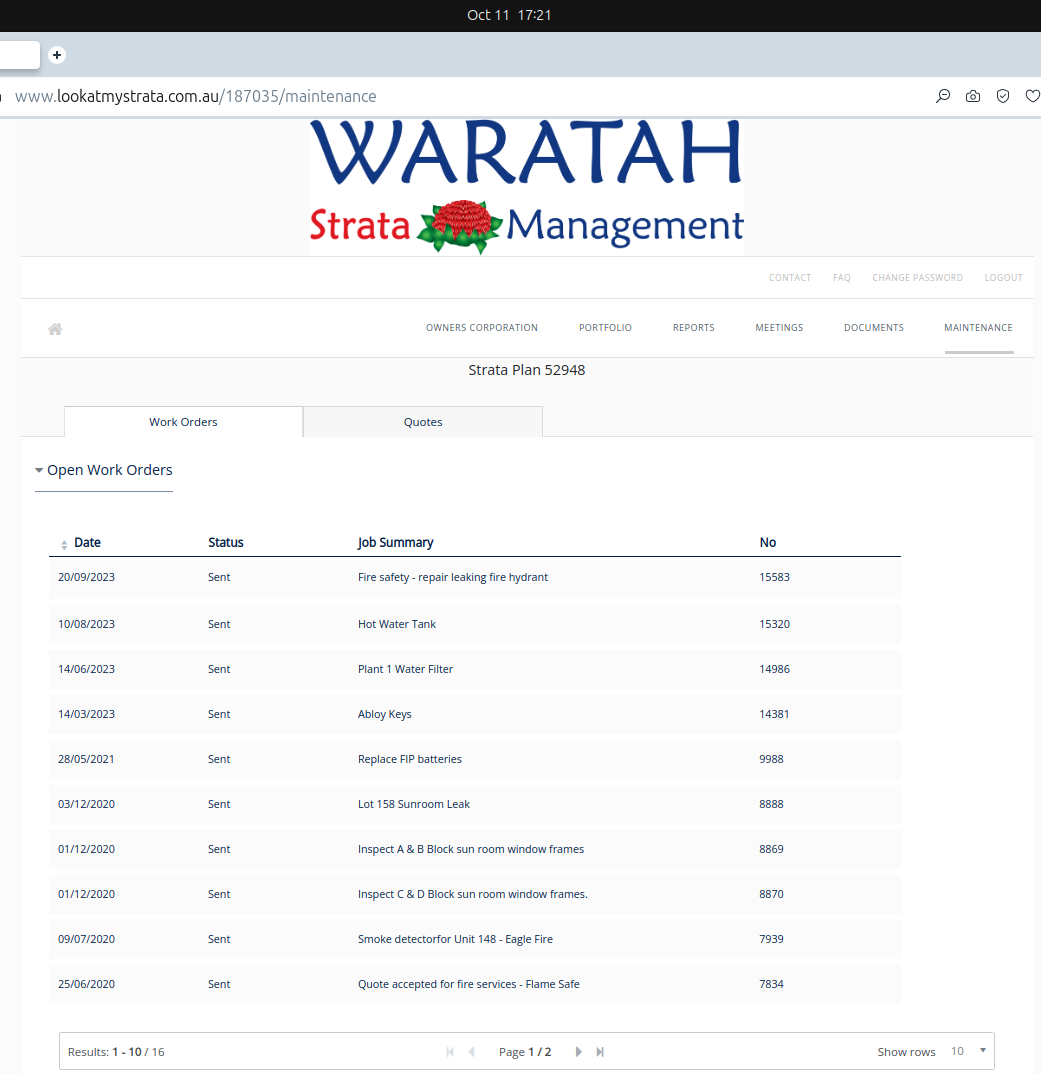This screenshot has width=1041, height=1074.
Task: Bookmark the page with the heart icon
Action: click(1032, 97)
